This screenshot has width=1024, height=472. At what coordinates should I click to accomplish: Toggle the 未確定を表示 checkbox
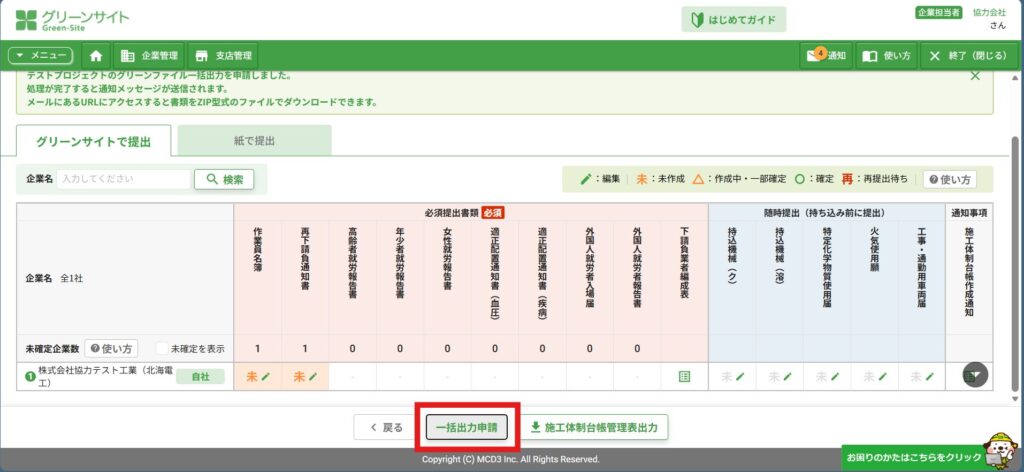163,349
